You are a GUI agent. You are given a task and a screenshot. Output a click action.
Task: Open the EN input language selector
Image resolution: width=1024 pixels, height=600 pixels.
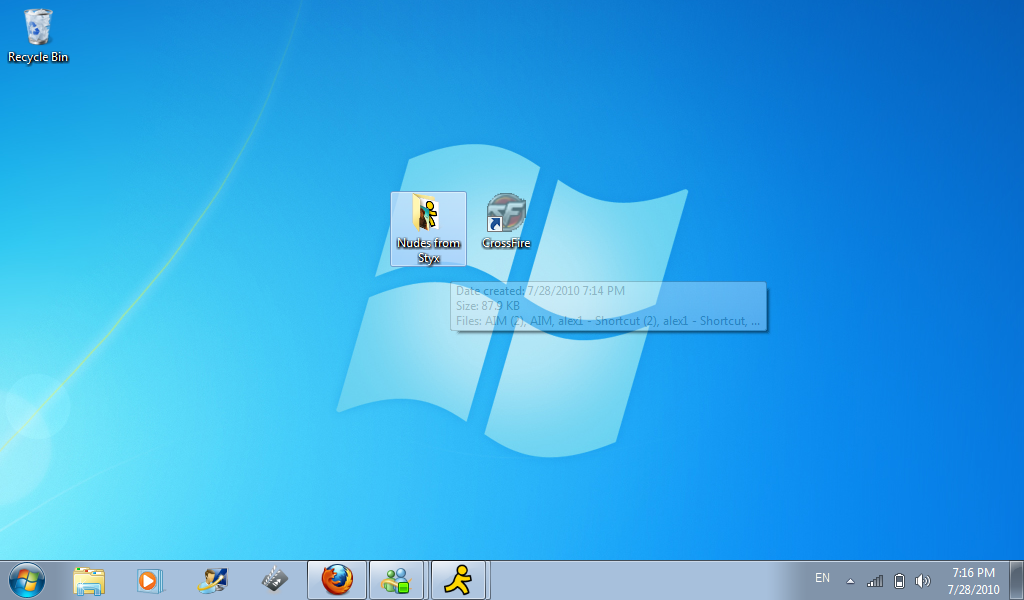click(822, 578)
